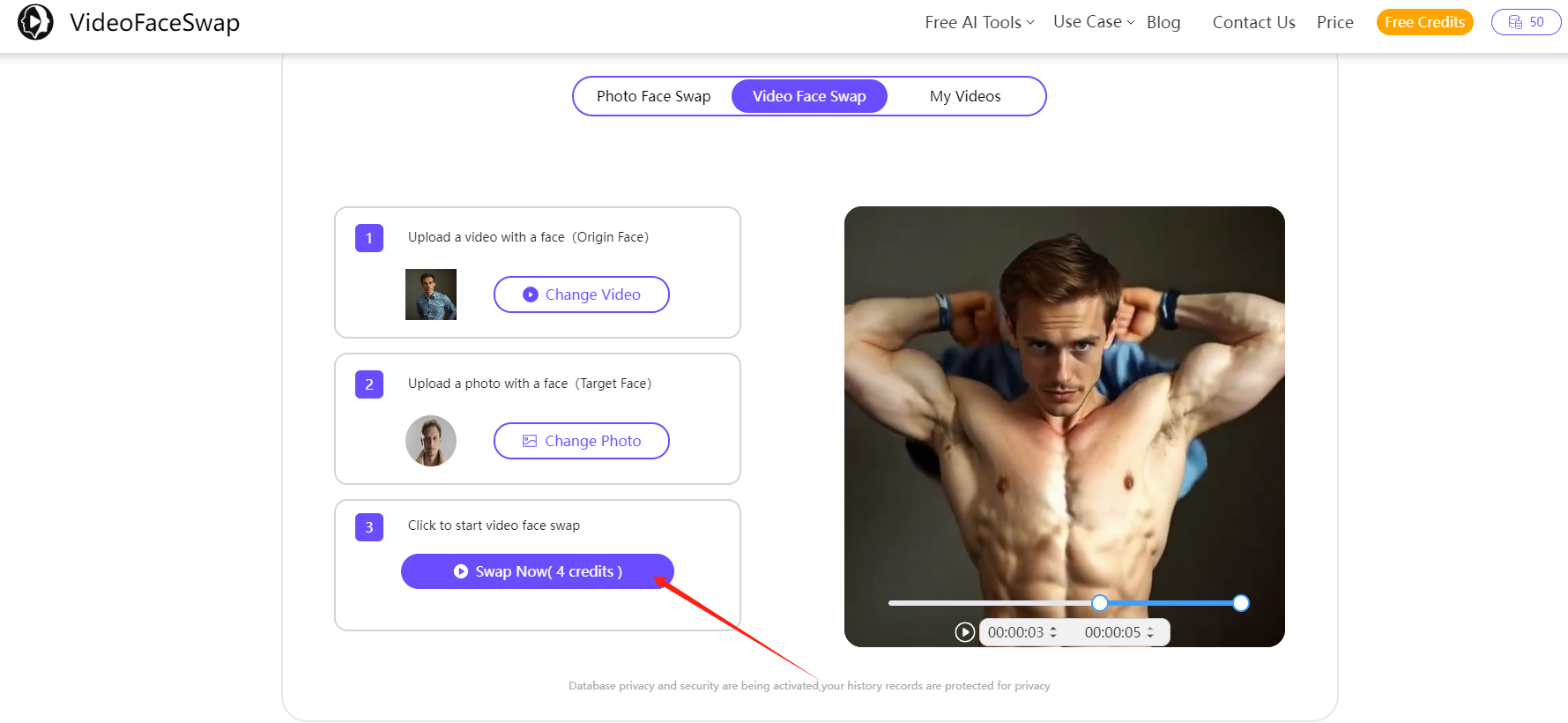Expand the Use Case dropdown
Screen dimensions: 1568x723
[1094, 22]
